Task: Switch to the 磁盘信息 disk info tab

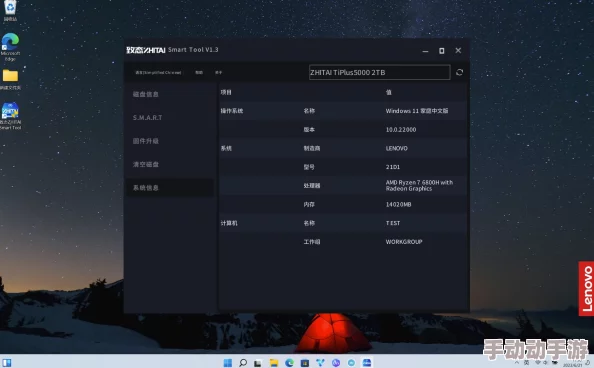Action: [146, 94]
